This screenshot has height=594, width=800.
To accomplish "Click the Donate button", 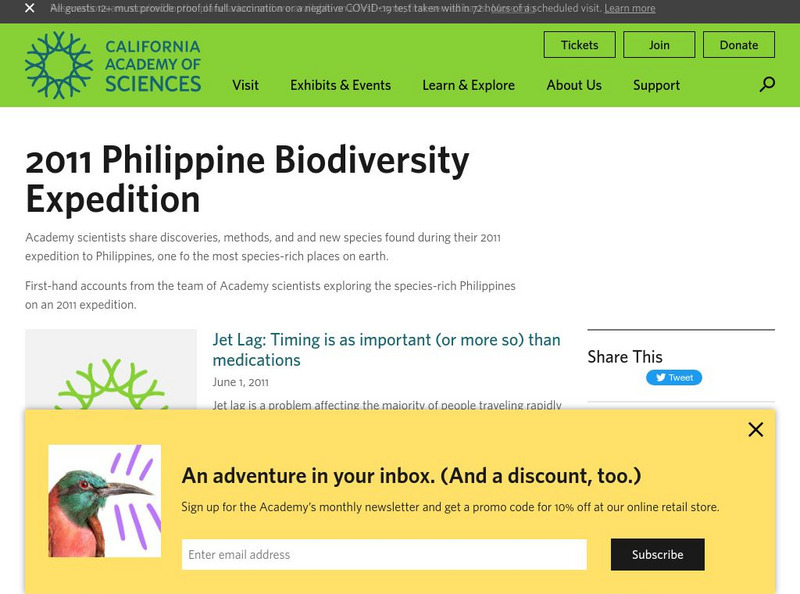I will pos(739,45).
